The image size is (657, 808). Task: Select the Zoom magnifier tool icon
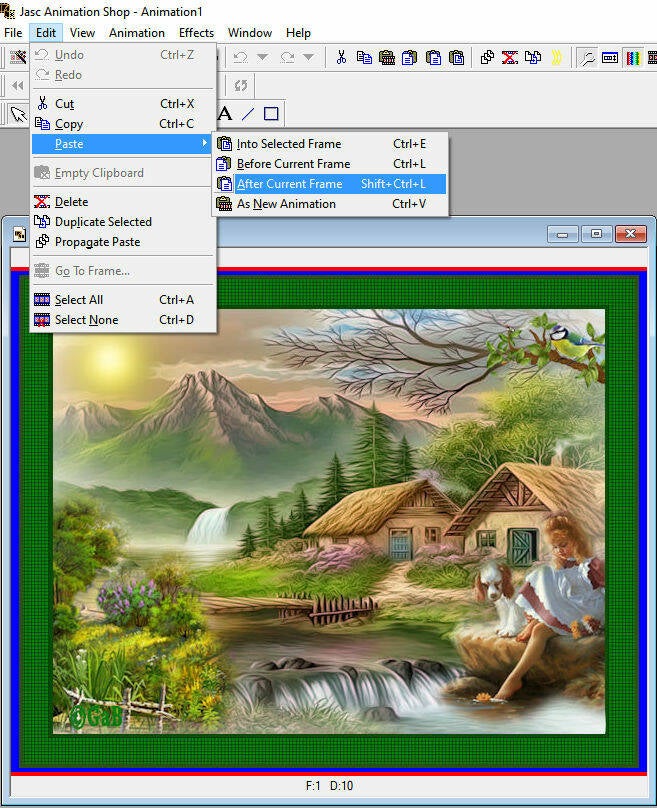[587, 58]
